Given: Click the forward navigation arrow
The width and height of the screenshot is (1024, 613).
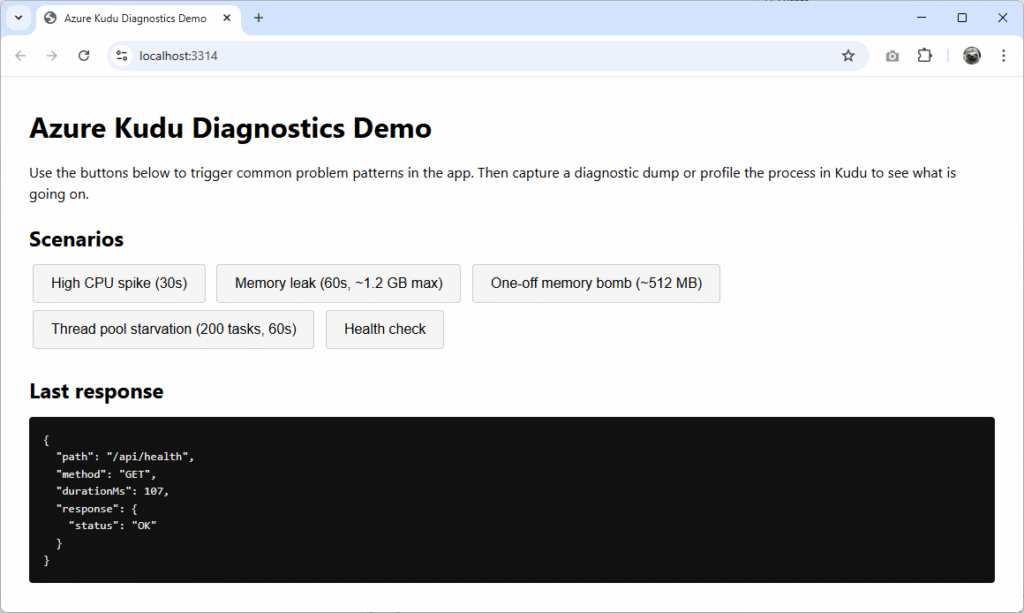Looking at the screenshot, I should pyautogui.click(x=52, y=55).
